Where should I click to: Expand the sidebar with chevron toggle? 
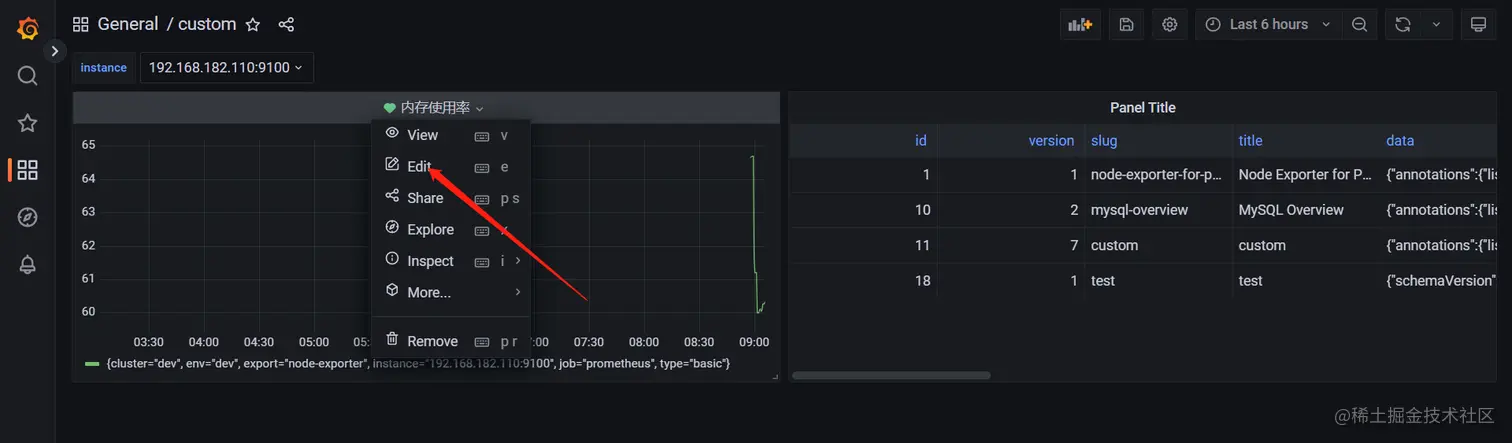tap(55, 50)
